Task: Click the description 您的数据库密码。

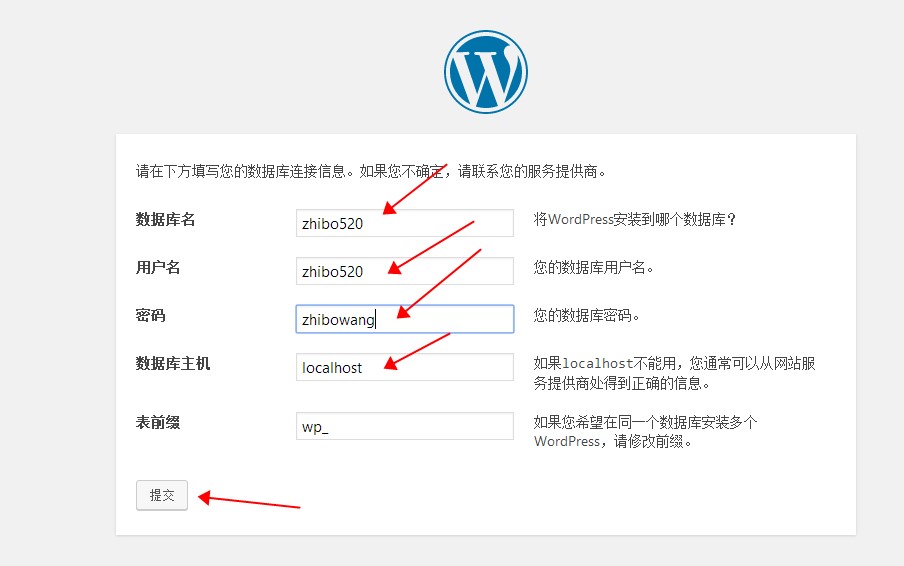Action: (x=586, y=315)
